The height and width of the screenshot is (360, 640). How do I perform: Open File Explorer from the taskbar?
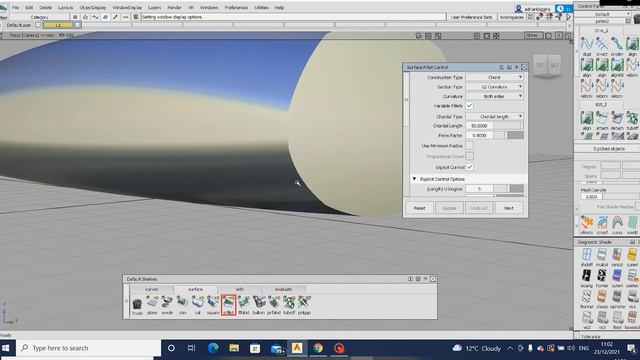tap(234, 348)
